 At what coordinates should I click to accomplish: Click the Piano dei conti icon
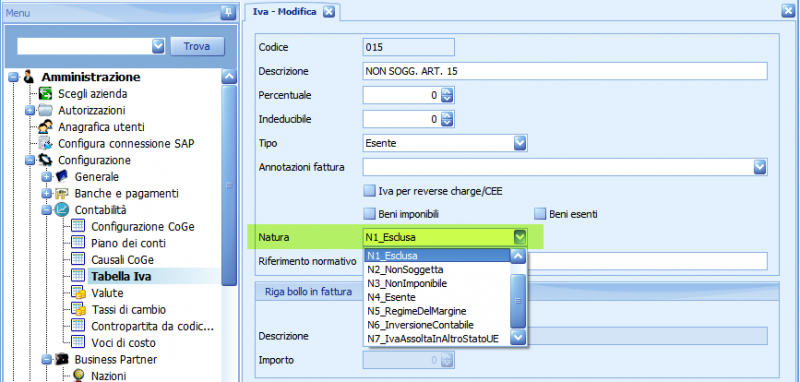tap(78, 243)
